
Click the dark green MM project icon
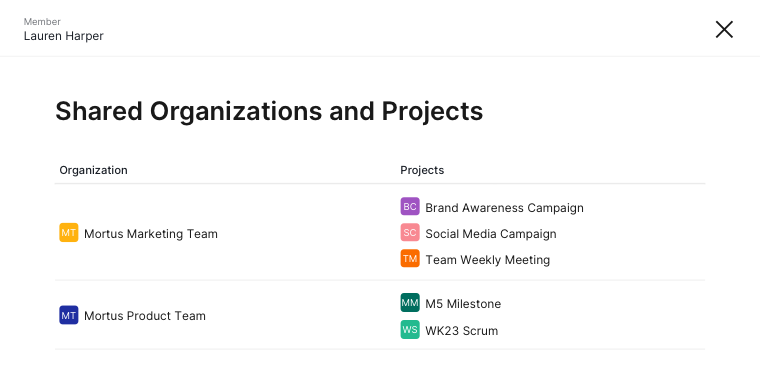pyautogui.click(x=410, y=303)
